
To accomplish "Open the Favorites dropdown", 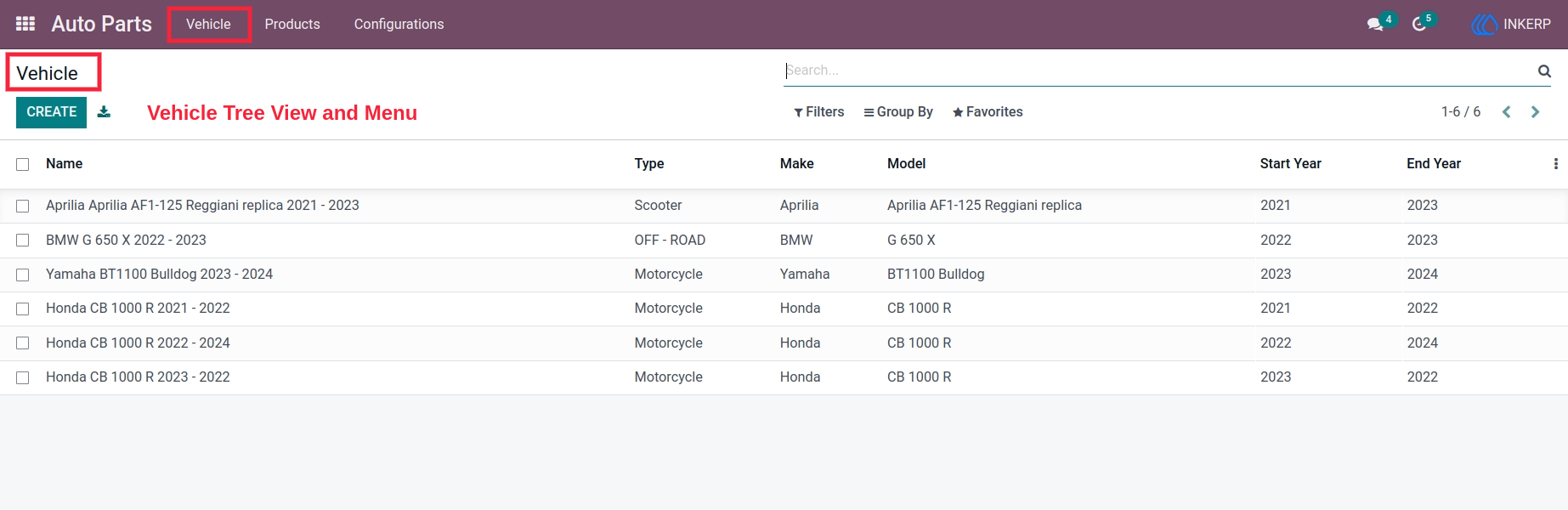I will click(988, 112).
